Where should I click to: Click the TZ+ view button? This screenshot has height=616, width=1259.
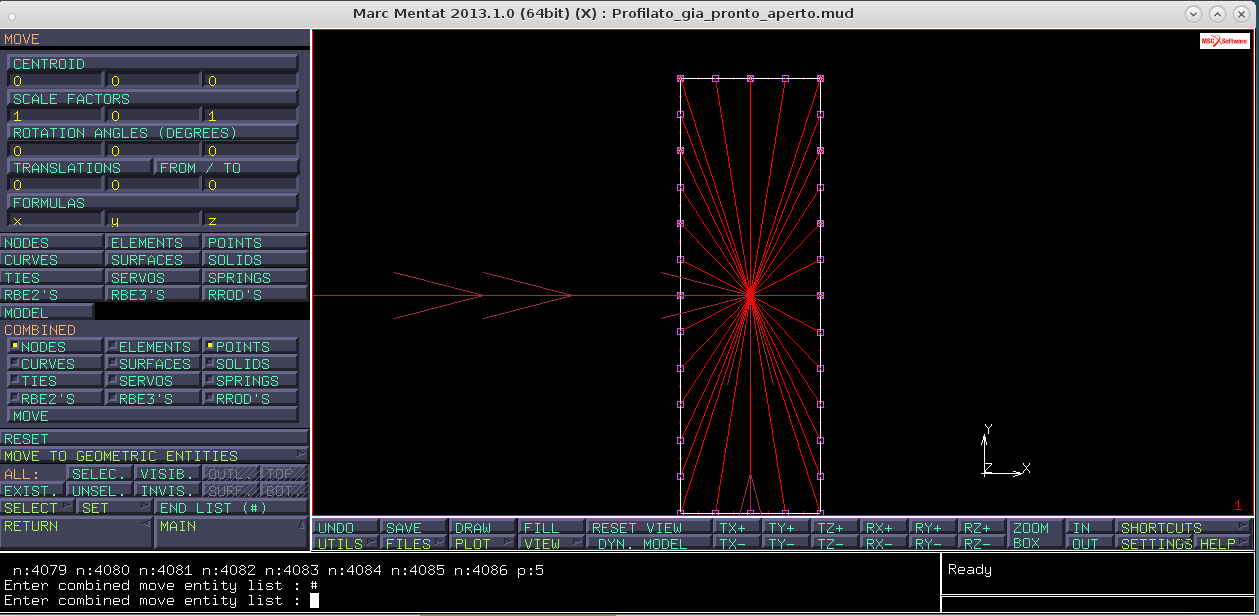click(x=836, y=527)
